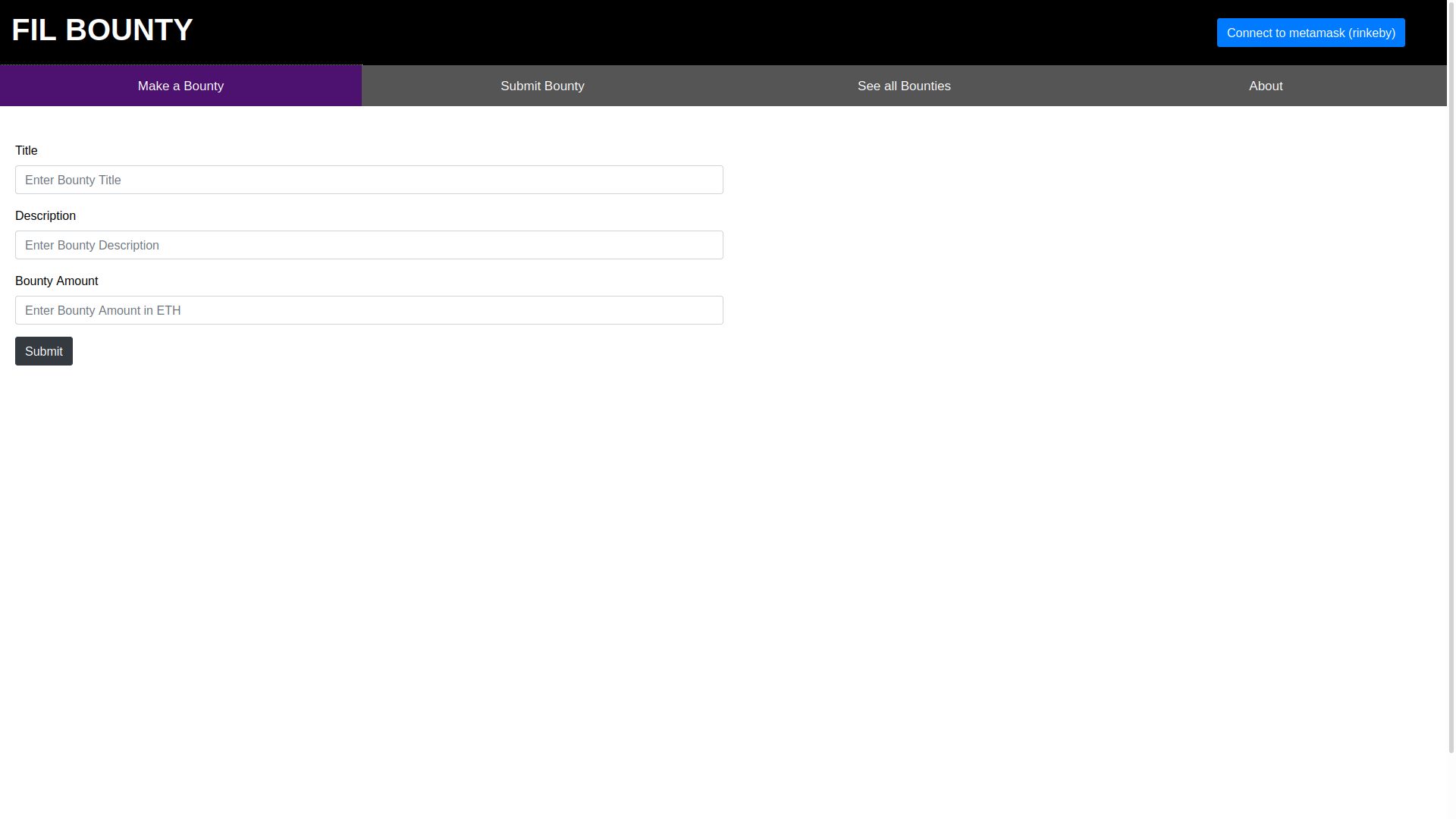This screenshot has height=819, width=1456.
Task: Click the Enter Bounty Description field
Action: coord(369,245)
